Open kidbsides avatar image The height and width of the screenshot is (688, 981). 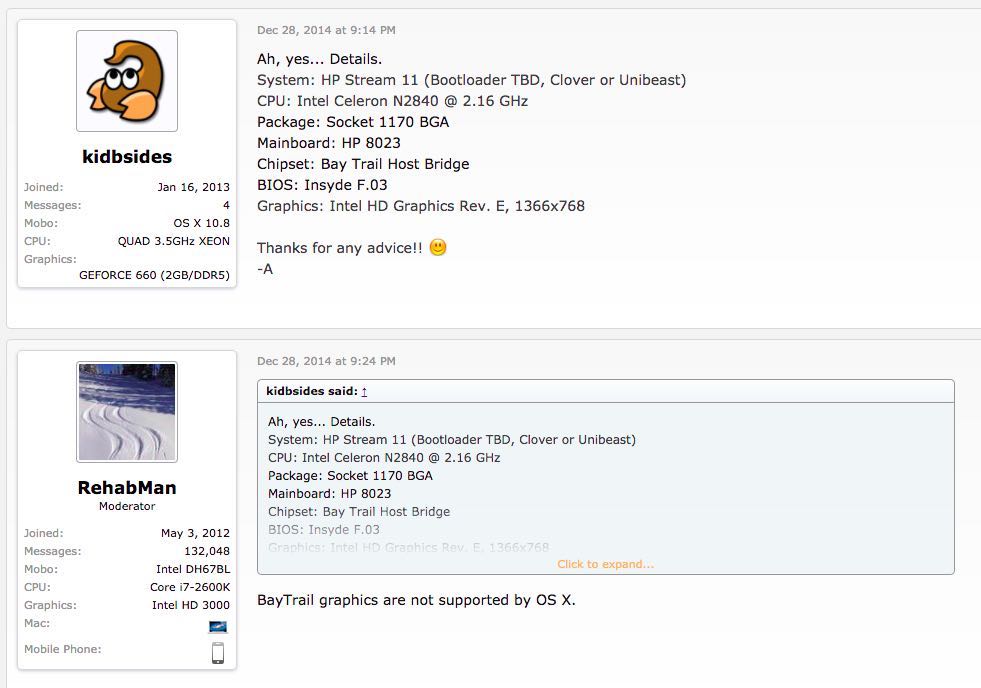click(x=127, y=81)
